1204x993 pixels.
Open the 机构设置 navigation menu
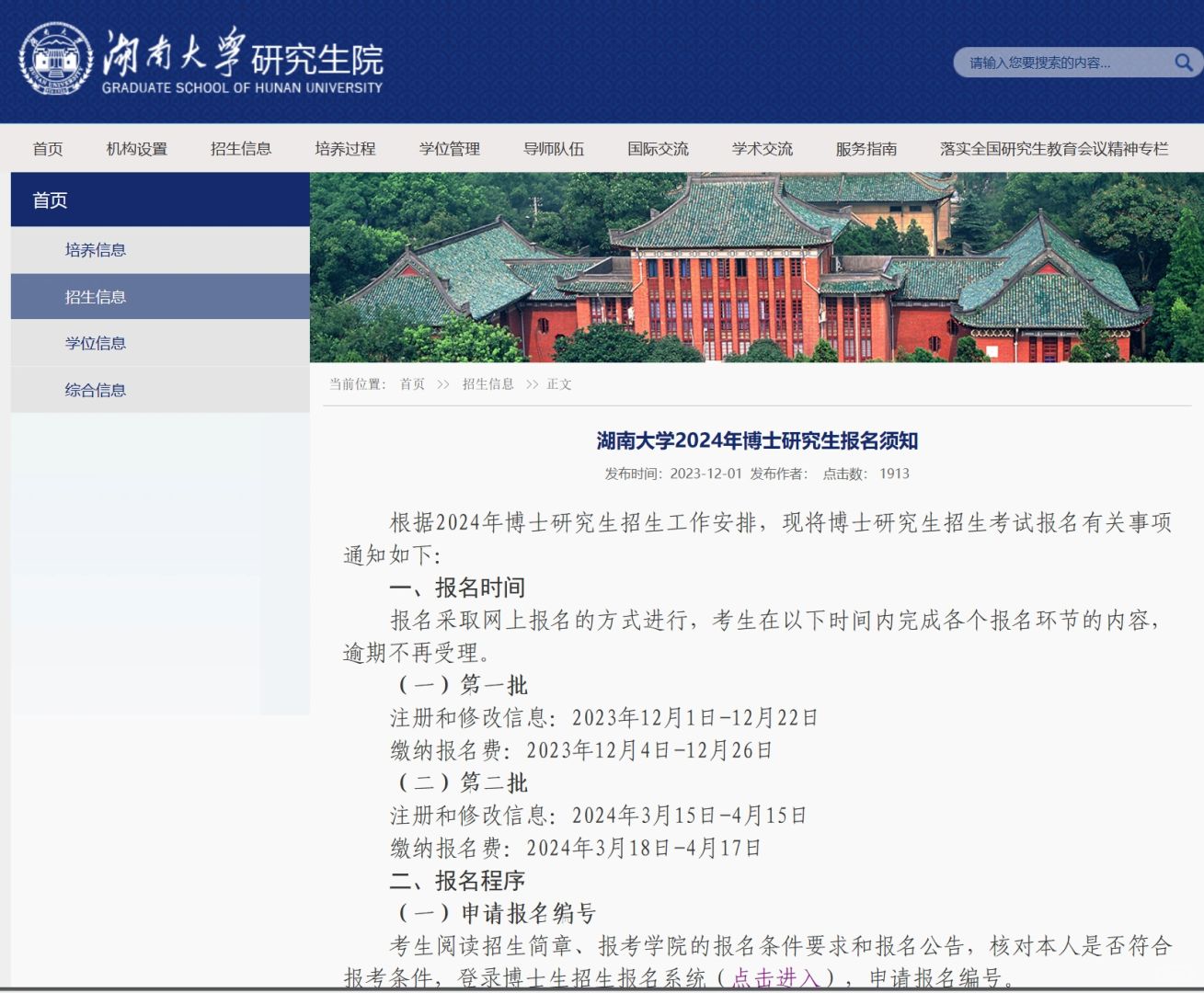137,149
